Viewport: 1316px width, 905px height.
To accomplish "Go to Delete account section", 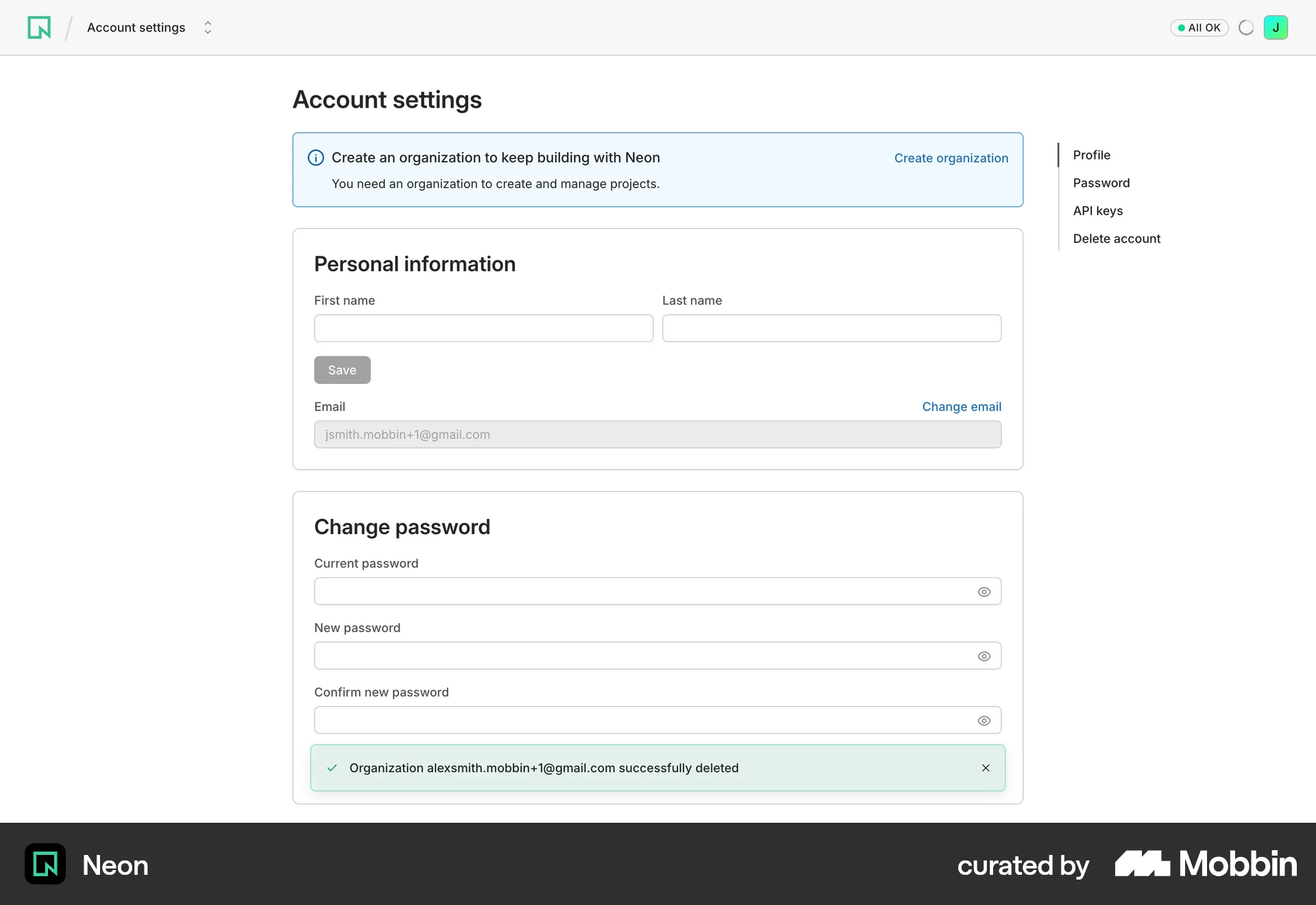I will coord(1117,239).
